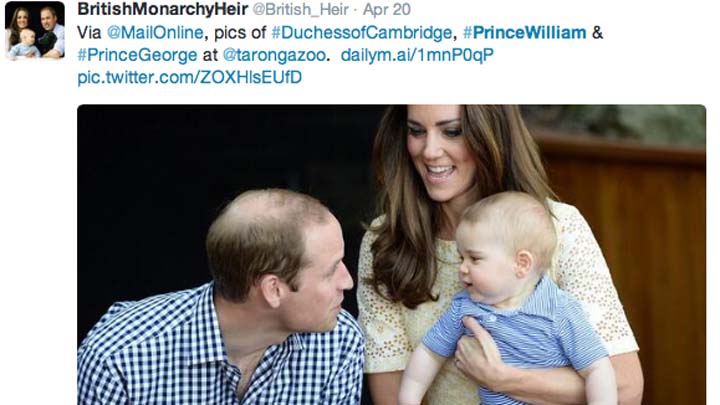This screenshot has height=405, width=720.
Task: Open the dailym.ai/1mnP0qP short link
Action: click(x=417, y=55)
